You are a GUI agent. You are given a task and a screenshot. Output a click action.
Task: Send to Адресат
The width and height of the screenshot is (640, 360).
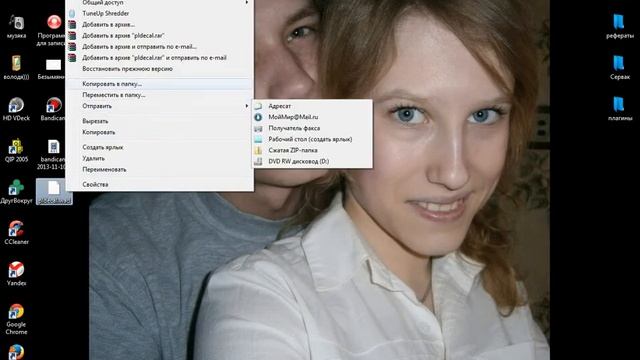(312, 106)
